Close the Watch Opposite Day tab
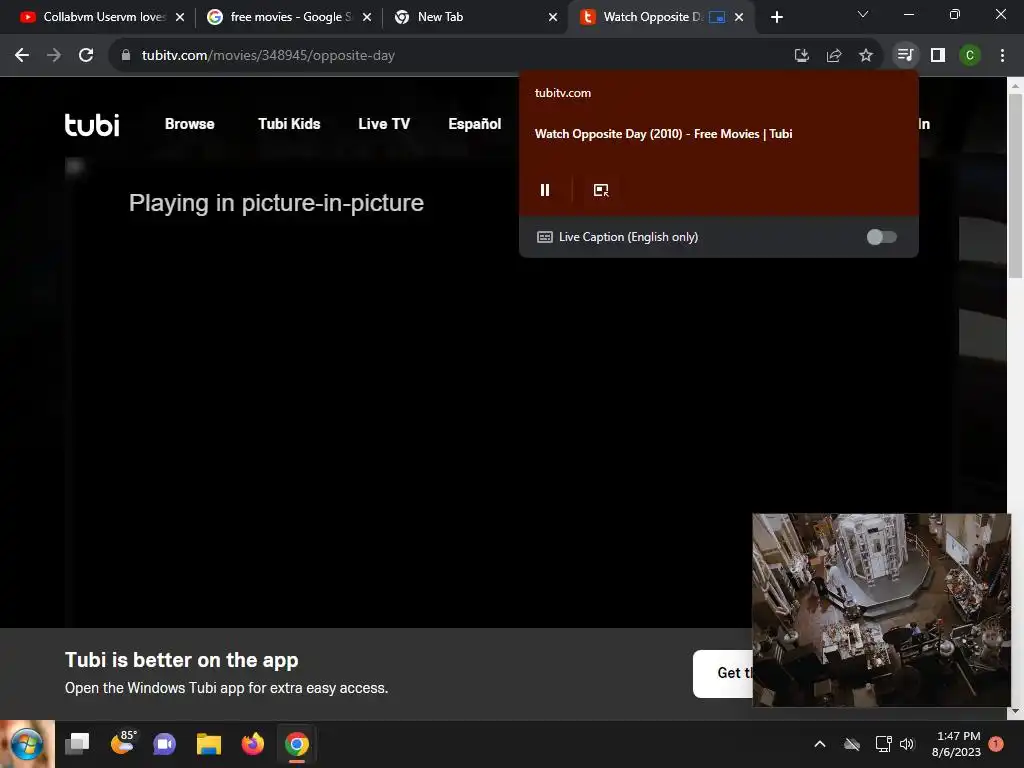1024x768 pixels. click(739, 17)
